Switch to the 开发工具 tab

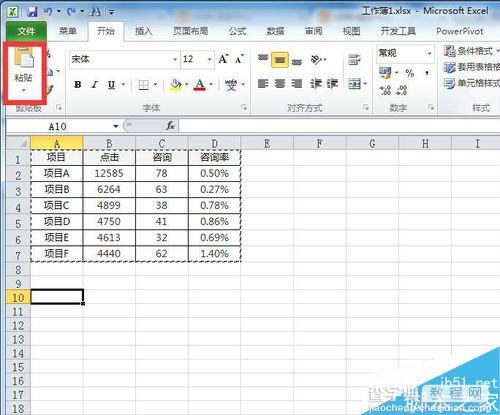coord(398,31)
